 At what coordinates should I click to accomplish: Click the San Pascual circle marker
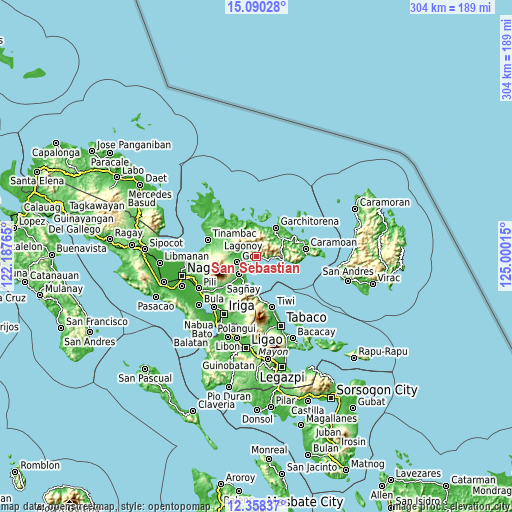point(145,369)
